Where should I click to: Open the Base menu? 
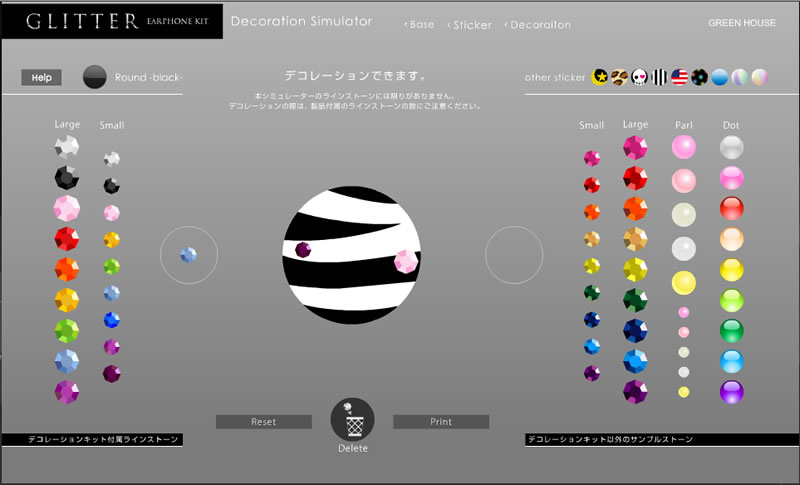pos(420,24)
